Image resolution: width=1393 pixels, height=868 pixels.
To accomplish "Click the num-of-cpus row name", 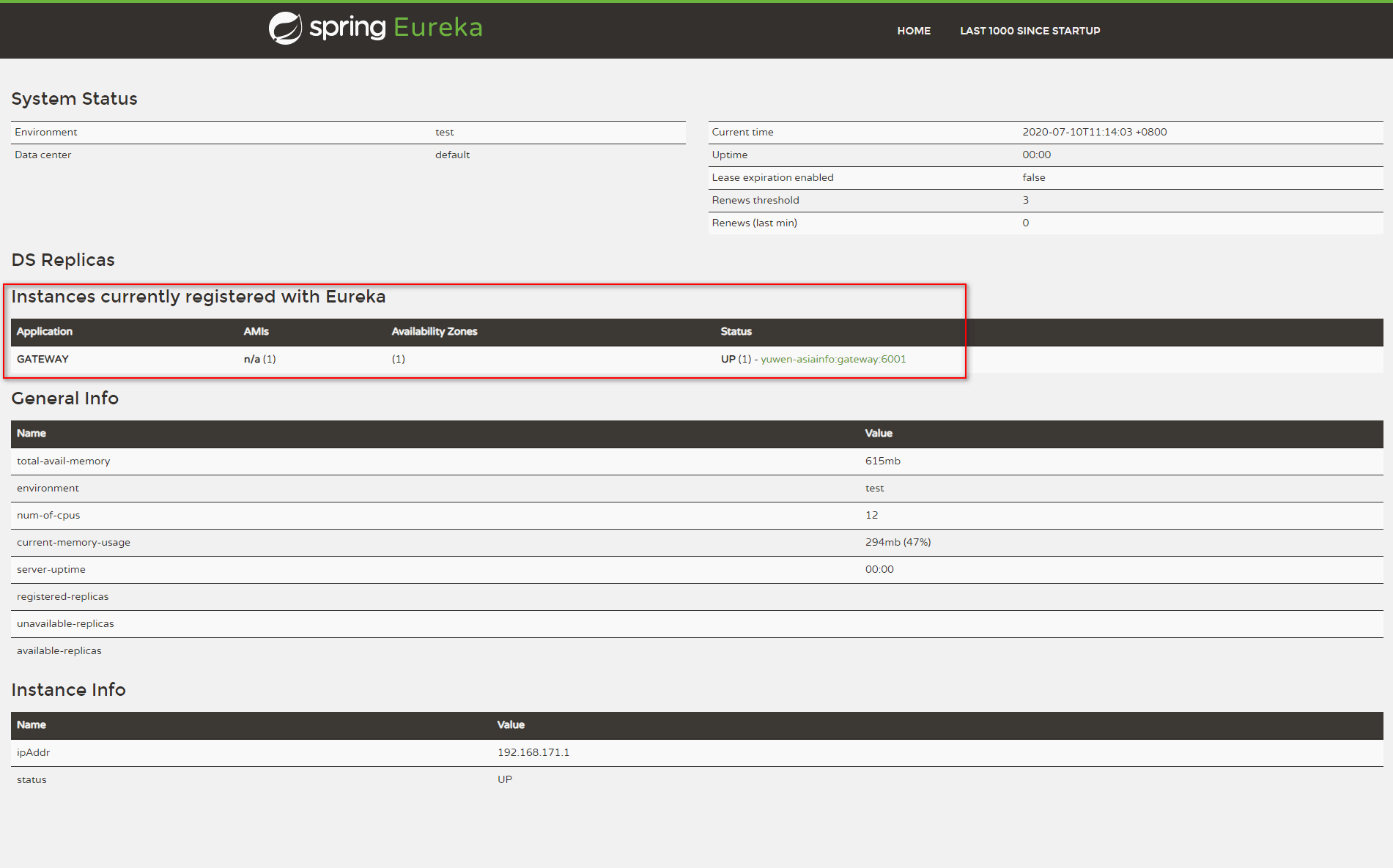I will point(48,515).
